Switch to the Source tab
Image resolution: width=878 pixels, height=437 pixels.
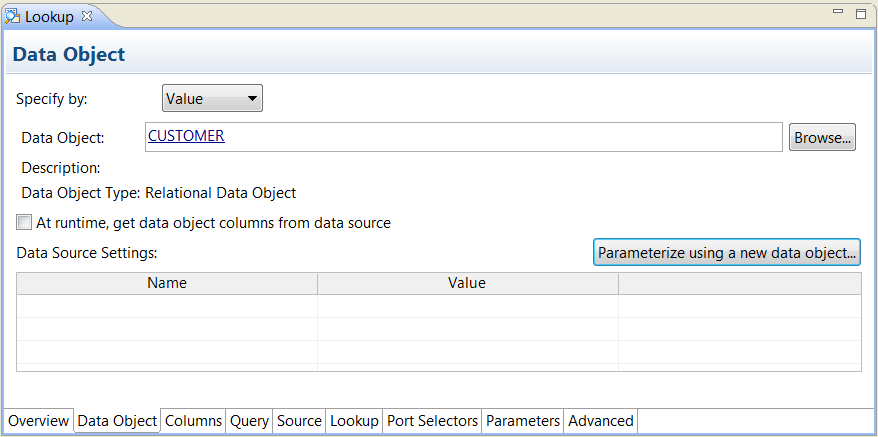click(x=300, y=421)
